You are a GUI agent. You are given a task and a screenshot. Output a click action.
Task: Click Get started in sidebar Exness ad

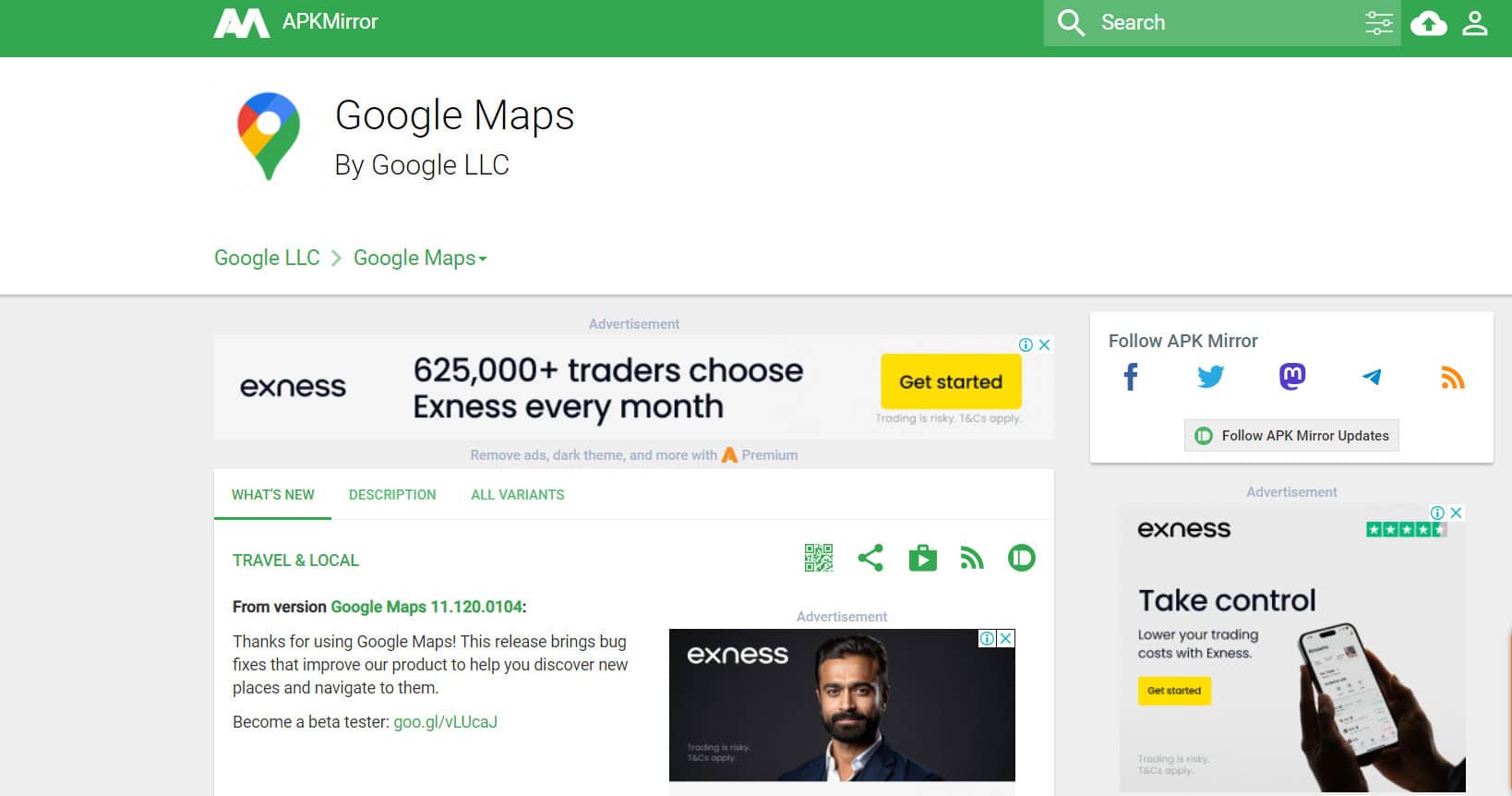(x=1174, y=691)
